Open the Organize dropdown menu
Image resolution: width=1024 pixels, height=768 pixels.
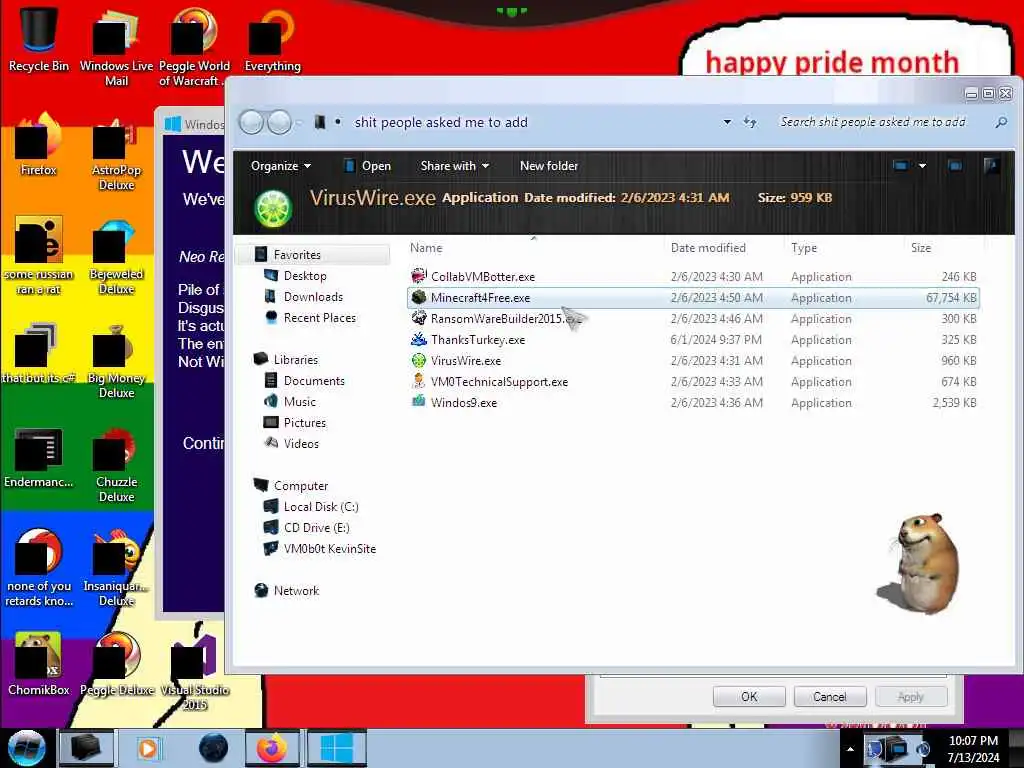click(281, 166)
